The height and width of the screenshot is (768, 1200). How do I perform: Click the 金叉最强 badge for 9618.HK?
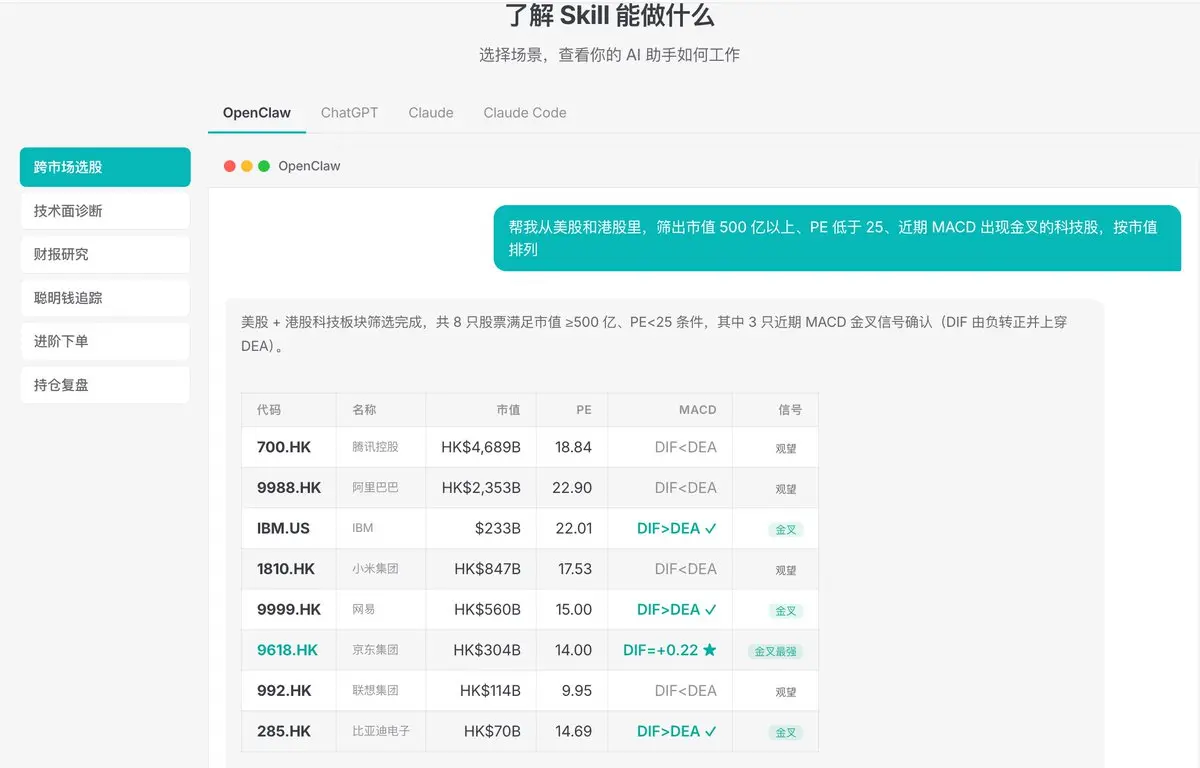point(775,651)
